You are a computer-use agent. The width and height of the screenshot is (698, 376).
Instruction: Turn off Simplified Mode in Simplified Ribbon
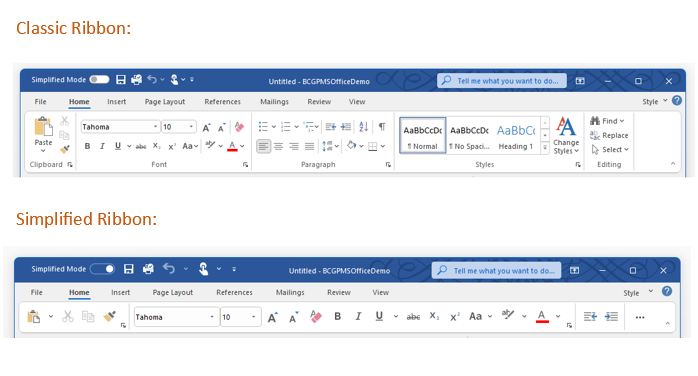click(103, 269)
